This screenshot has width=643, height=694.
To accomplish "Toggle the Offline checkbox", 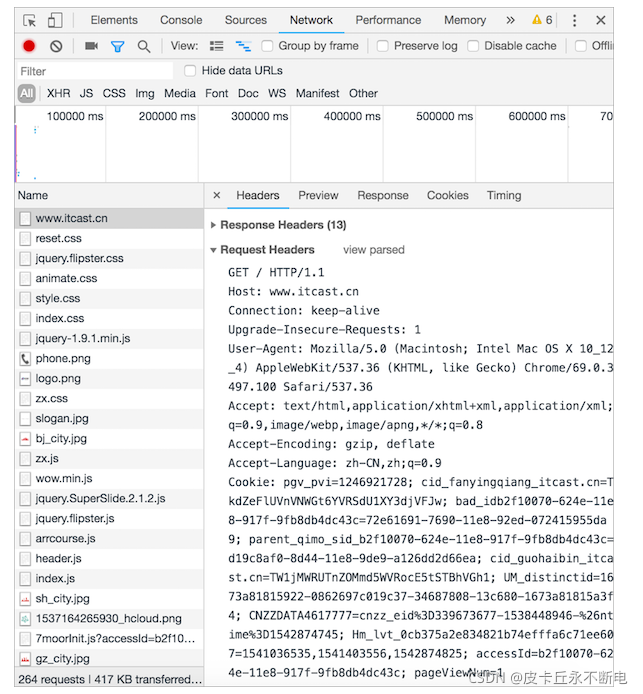I will pyautogui.click(x=580, y=46).
